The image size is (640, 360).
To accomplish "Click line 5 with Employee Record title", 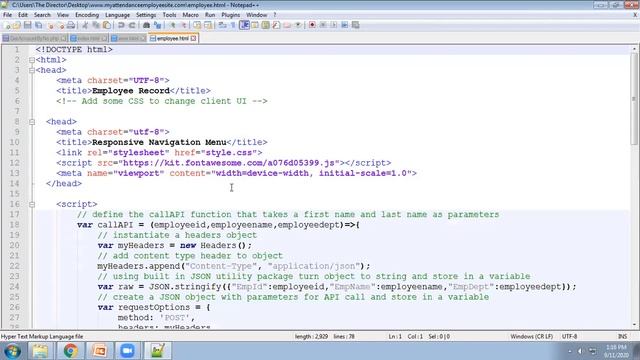I will pyautogui.click(x=133, y=91).
